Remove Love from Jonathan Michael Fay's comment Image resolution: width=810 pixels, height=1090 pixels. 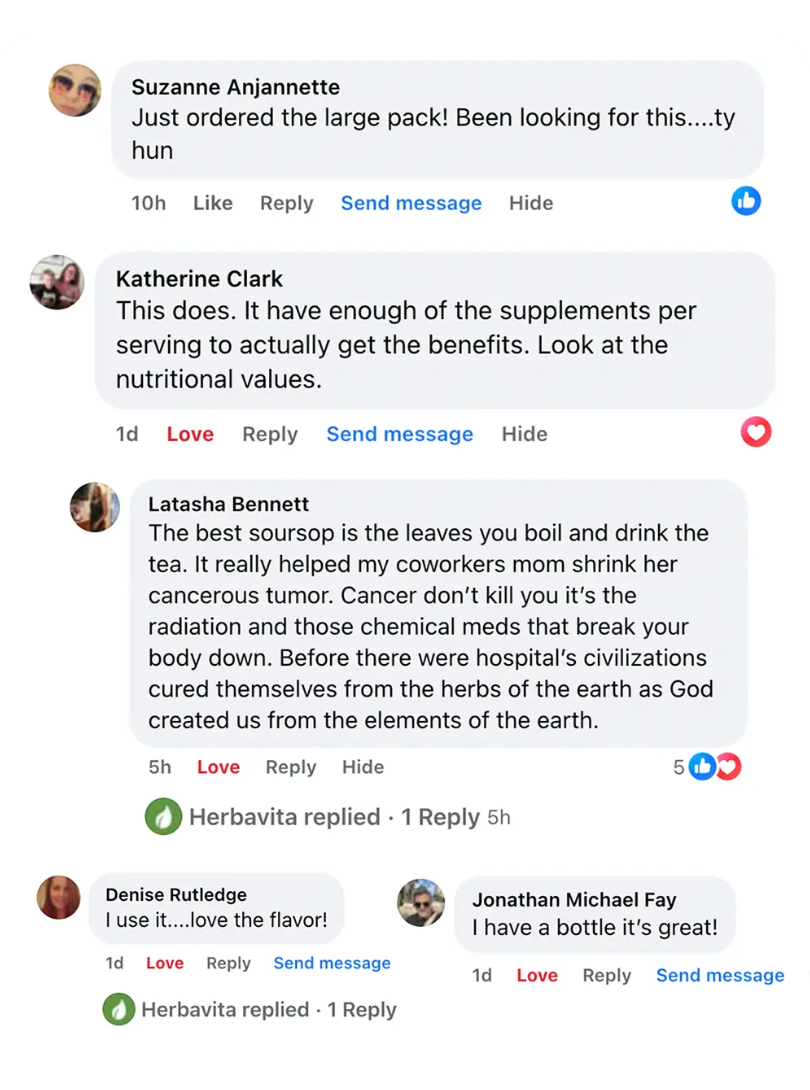click(x=537, y=975)
